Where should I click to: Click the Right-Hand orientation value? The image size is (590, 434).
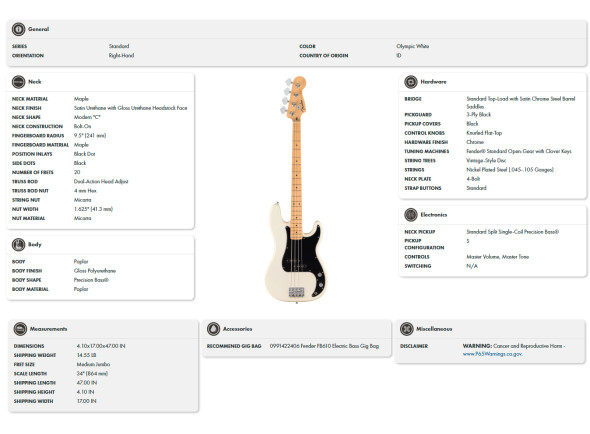(x=121, y=55)
